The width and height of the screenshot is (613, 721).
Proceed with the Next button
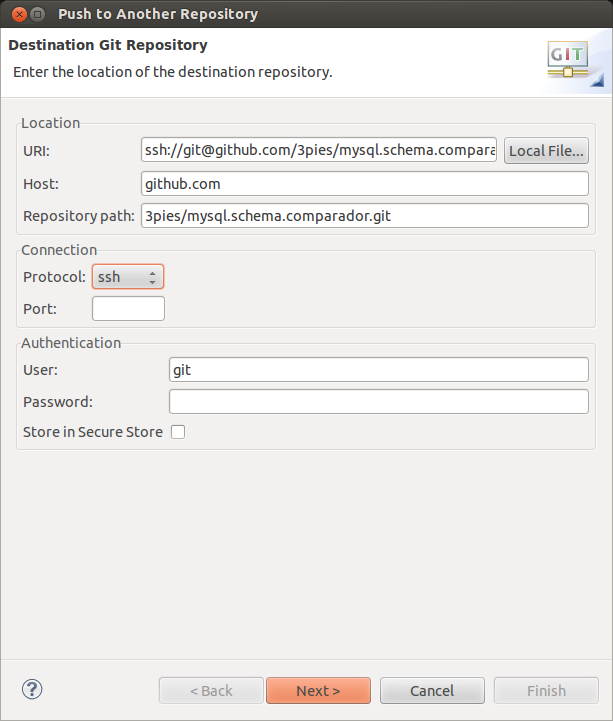[318, 691]
